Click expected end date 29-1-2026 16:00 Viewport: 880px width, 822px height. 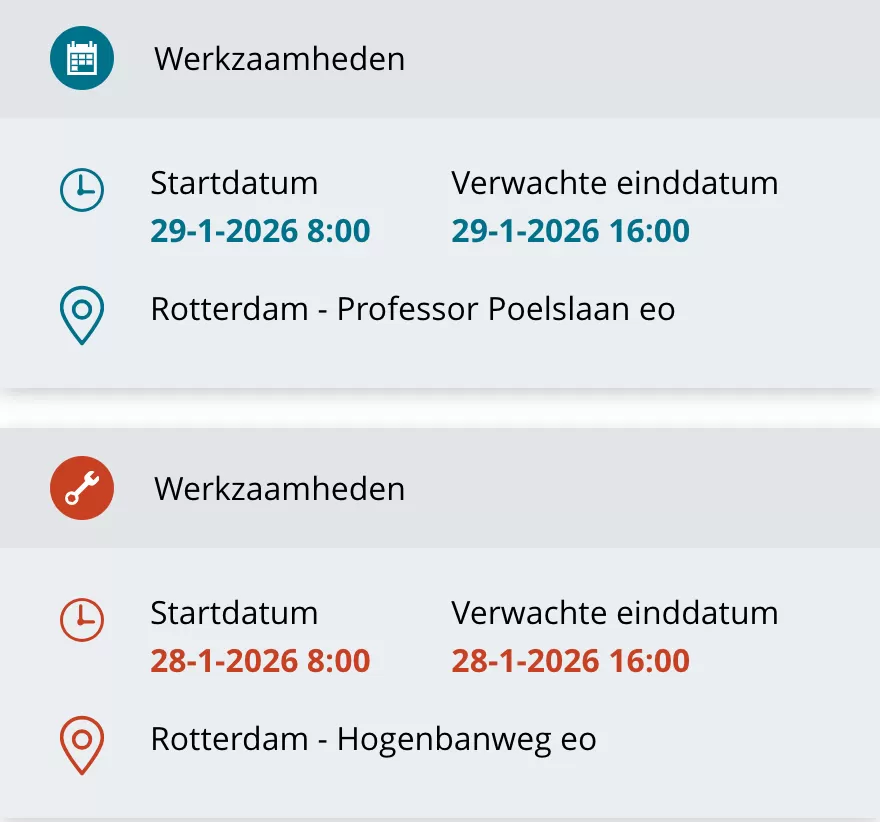point(570,231)
